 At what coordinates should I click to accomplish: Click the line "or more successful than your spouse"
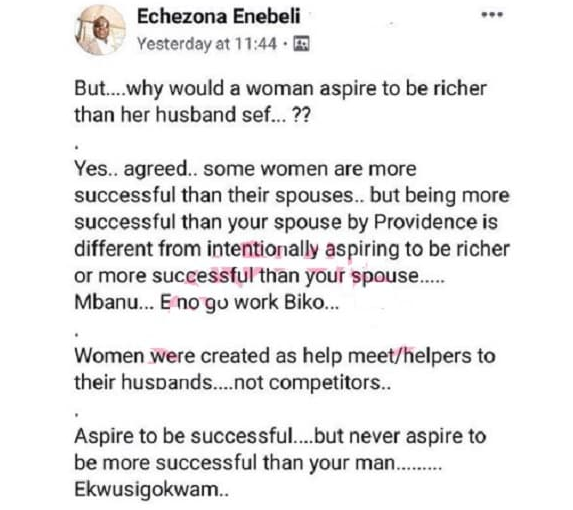tap(259, 275)
